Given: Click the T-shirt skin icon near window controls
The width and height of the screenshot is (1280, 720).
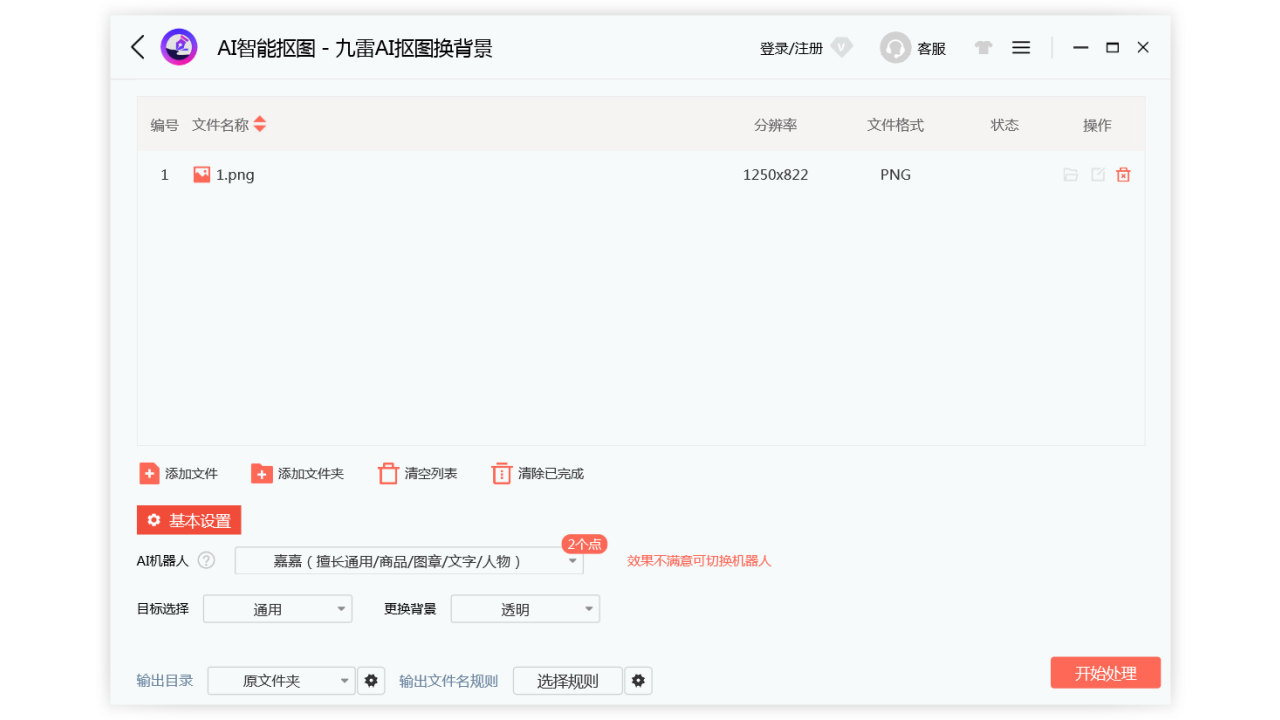Looking at the screenshot, I should tap(982, 47).
